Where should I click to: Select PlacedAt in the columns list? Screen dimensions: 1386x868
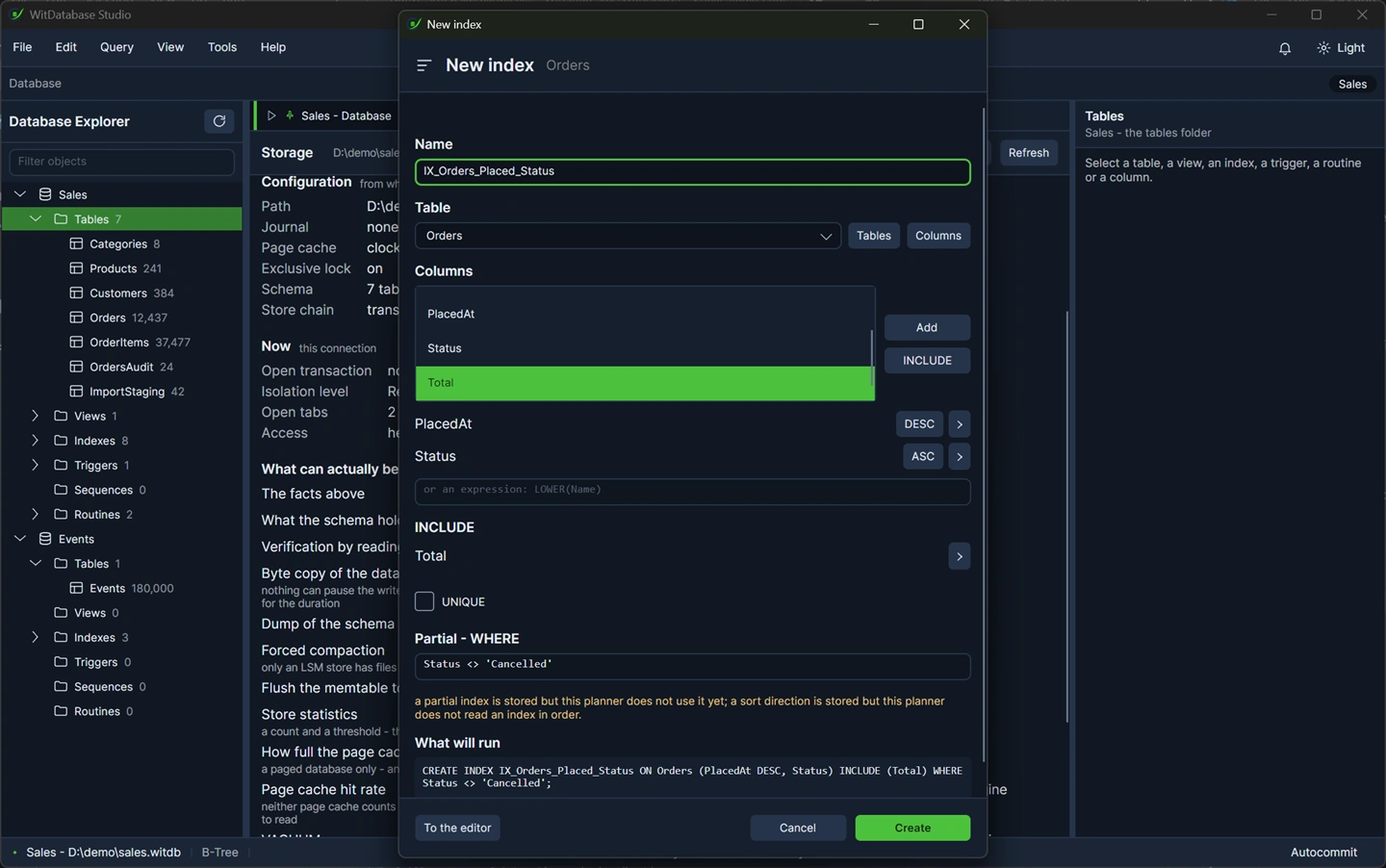tap(645, 314)
